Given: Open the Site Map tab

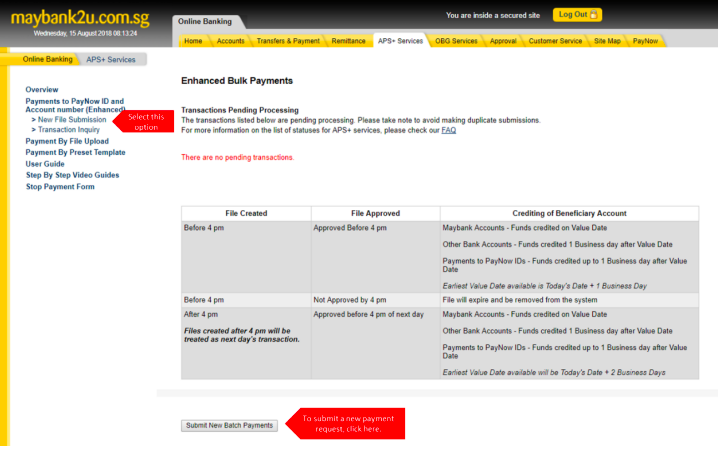Looking at the screenshot, I should point(607,41).
